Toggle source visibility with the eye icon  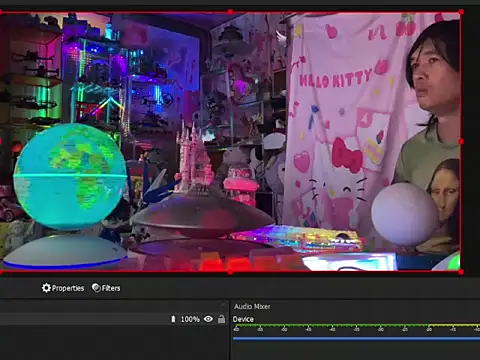pos(208,319)
